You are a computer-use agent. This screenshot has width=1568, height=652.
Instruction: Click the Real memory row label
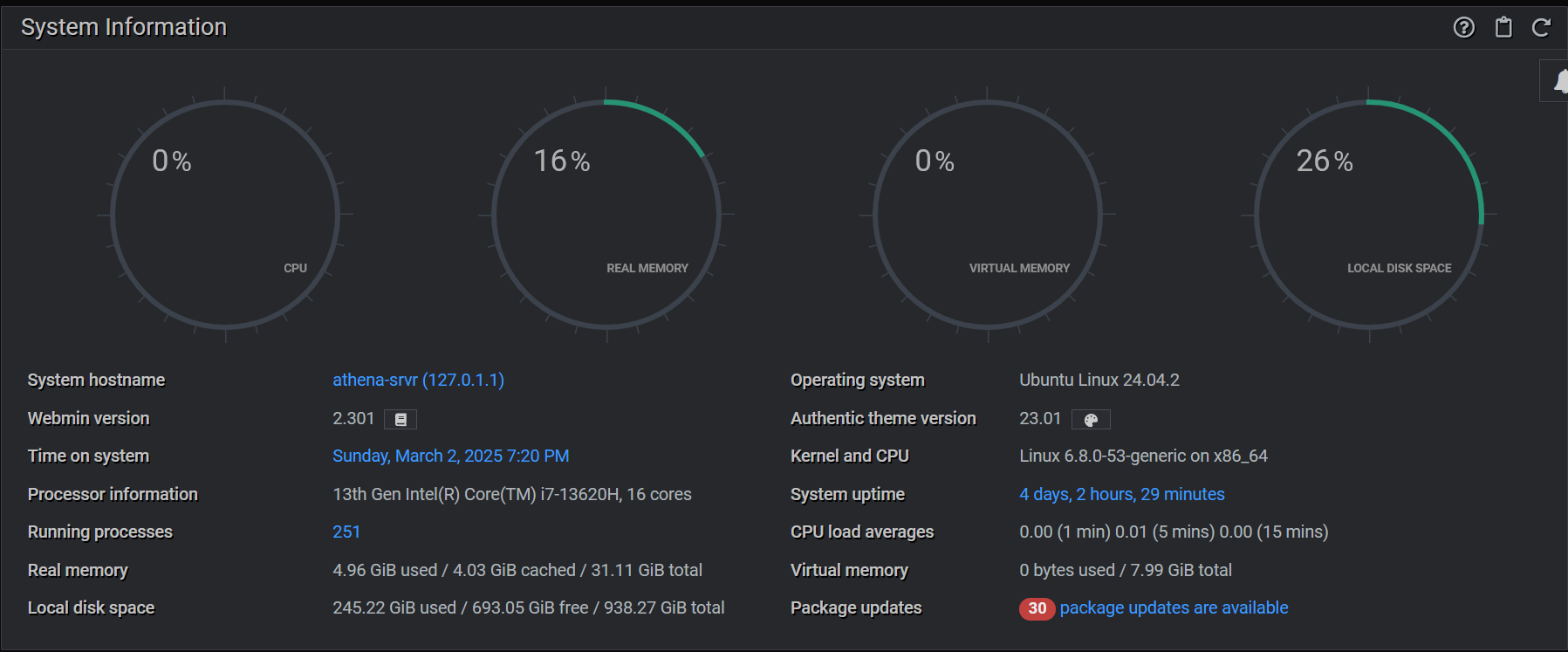[78, 570]
